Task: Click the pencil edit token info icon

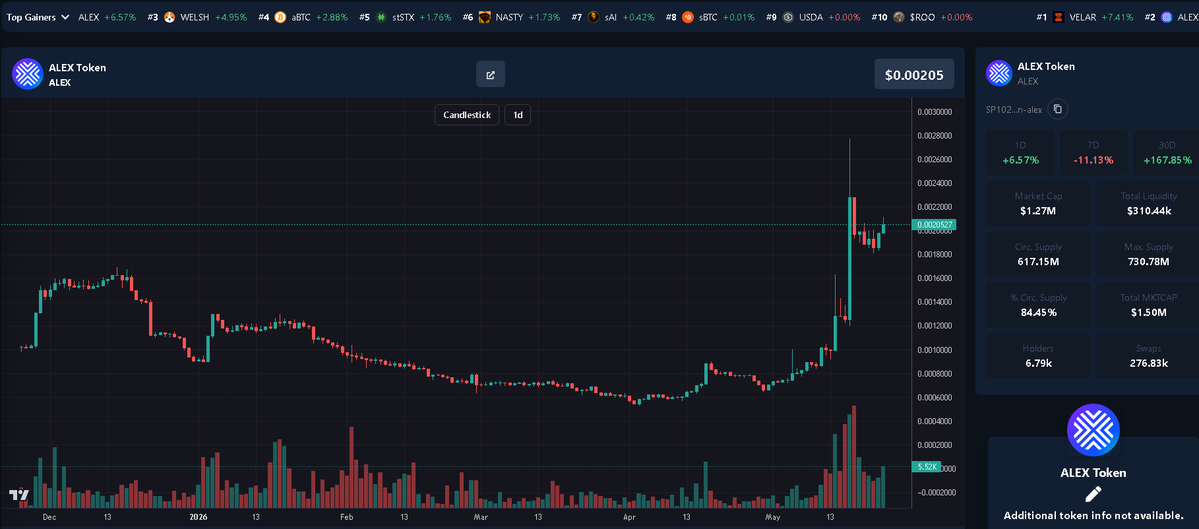Action: coord(1093,494)
